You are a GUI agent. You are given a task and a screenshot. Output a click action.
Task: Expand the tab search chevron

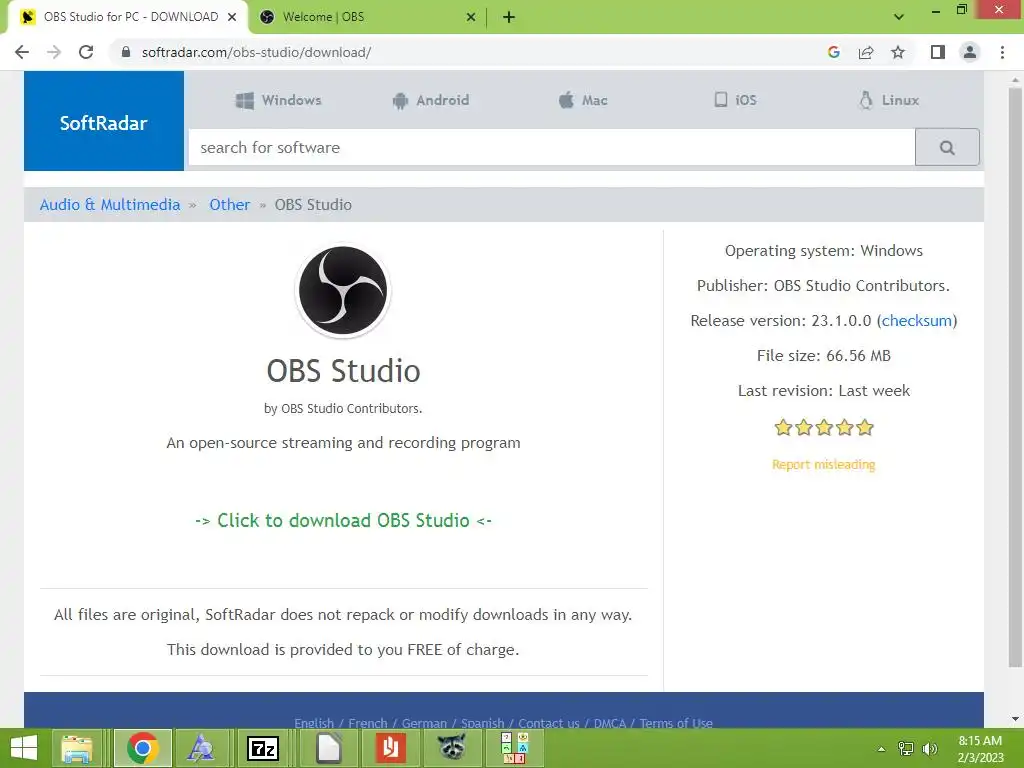(x=899, y=17)
